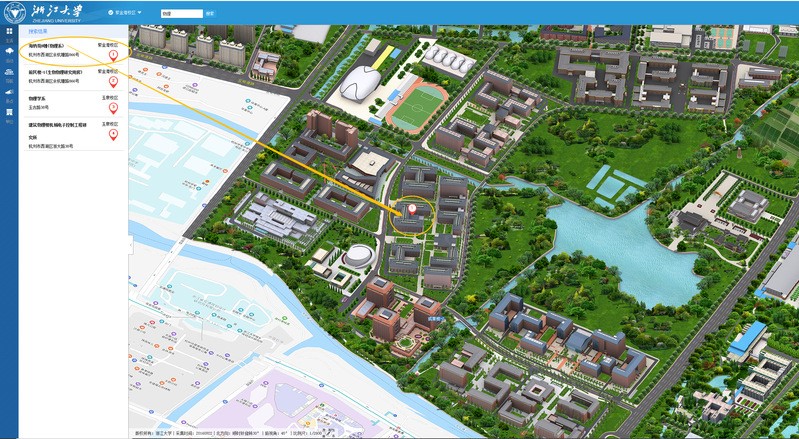The height and width of the screenshot is (439, 799).
Task: Click the four-square grid icon in the sidebar
Action: coord(9,32)
